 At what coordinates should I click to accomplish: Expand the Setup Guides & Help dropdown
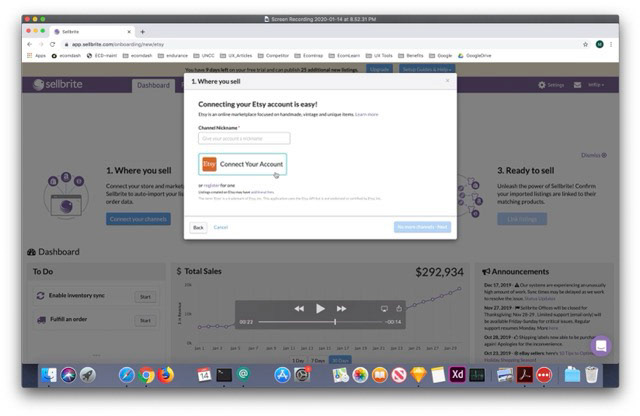tap(427, 69)
